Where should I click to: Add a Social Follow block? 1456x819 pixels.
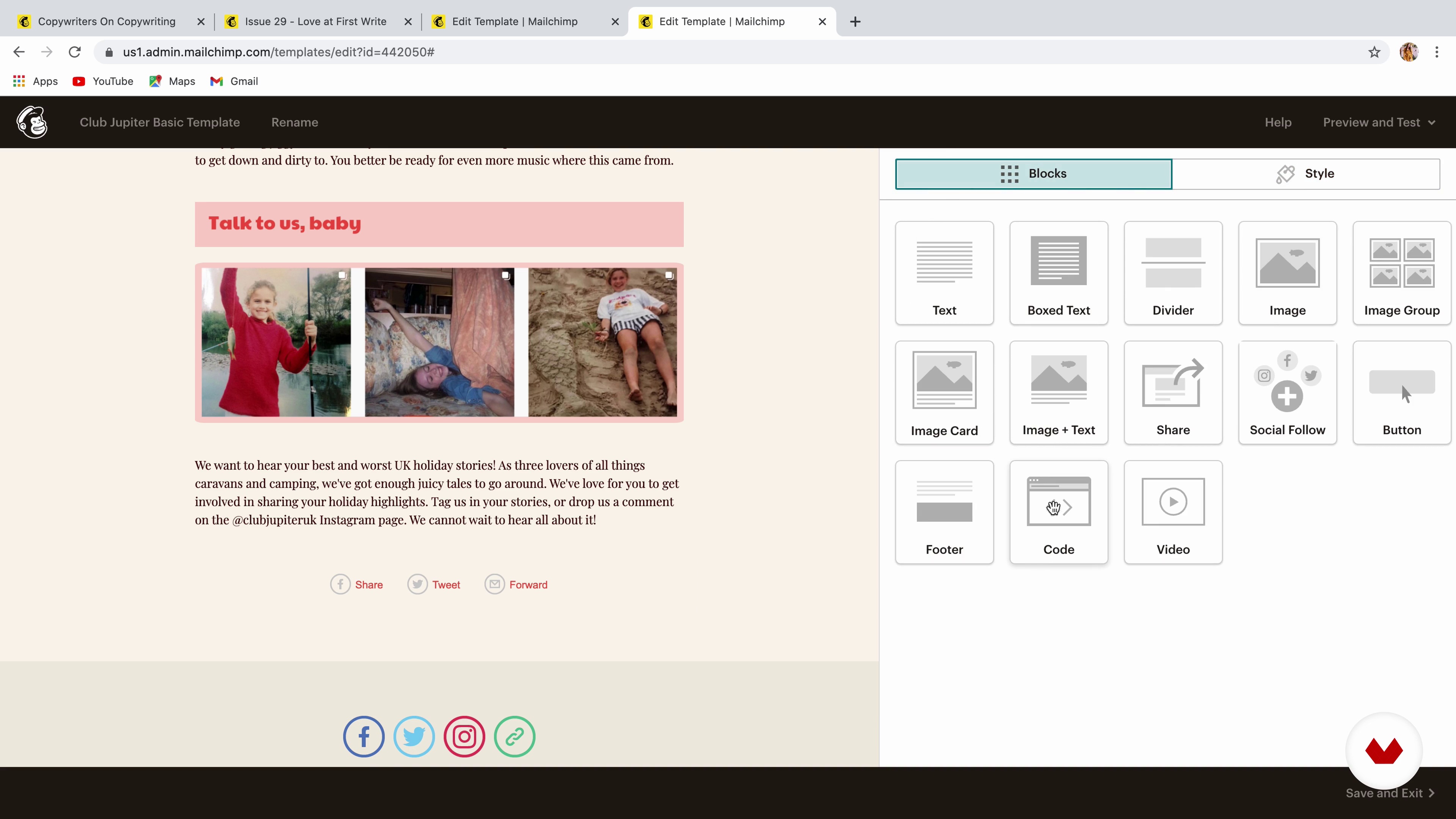pos(1287,393)
